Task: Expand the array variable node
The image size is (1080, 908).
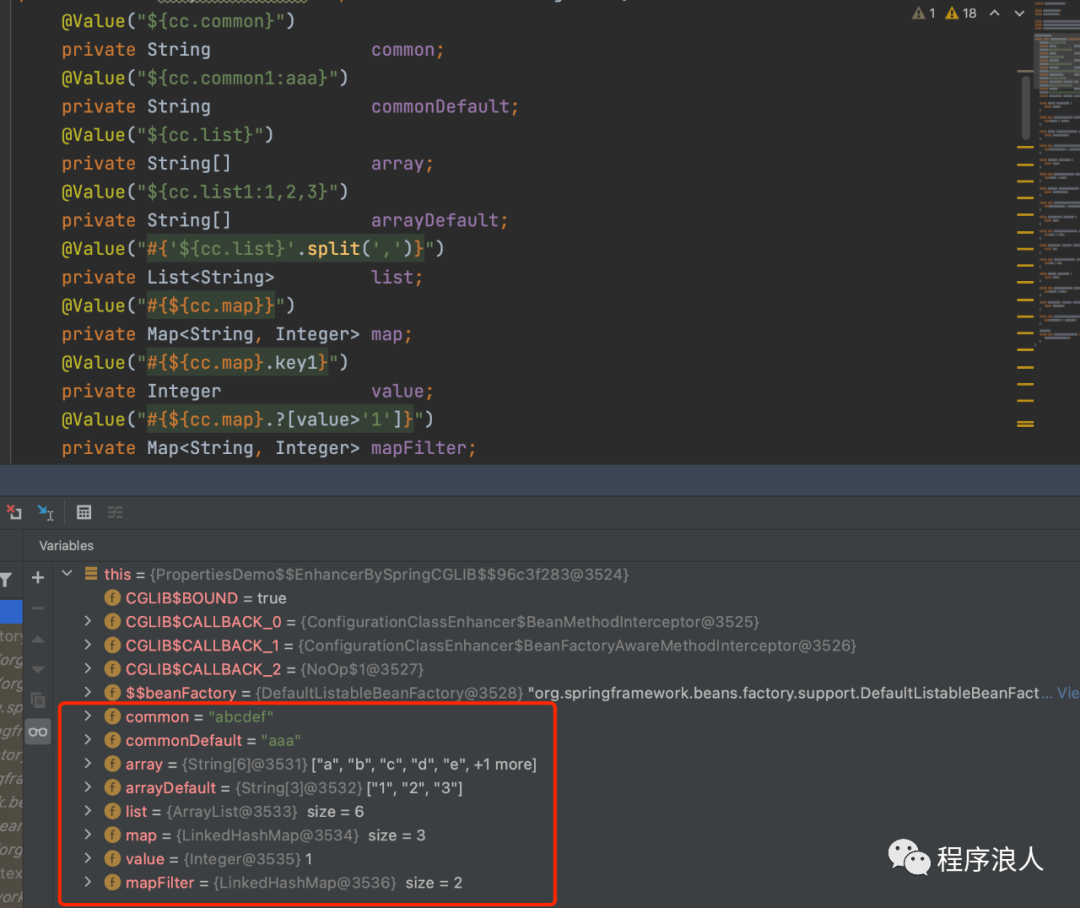Action: coord(87,763)
